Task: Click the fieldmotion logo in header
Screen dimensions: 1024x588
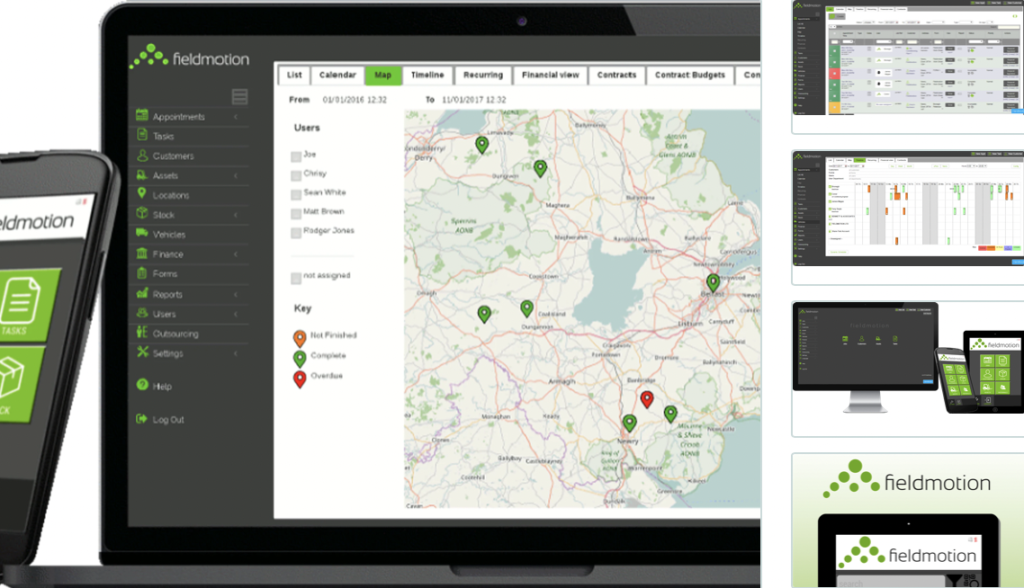Action: pyautogui.click(x=189, y=57)
